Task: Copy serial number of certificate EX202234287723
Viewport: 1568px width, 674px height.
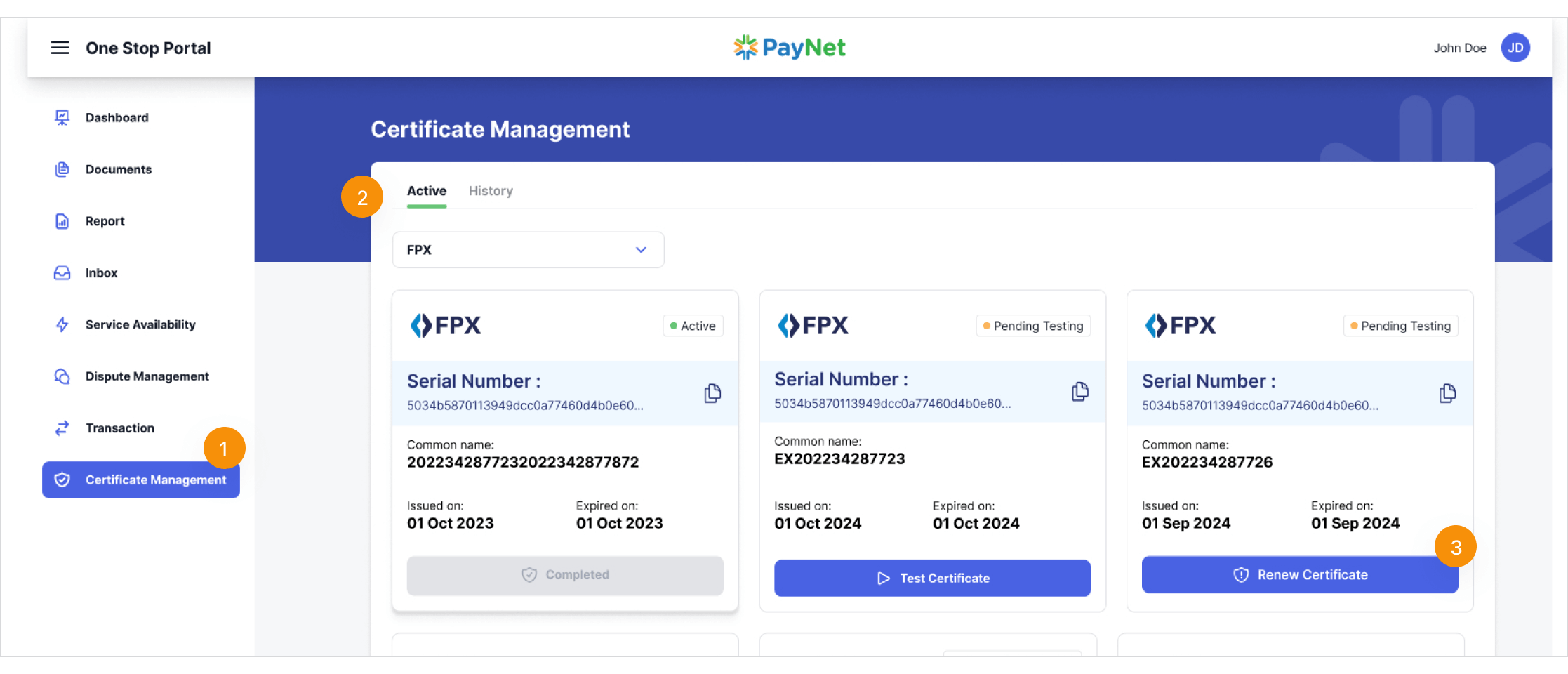Action: pyautogui.click(x=1080, y=392)
